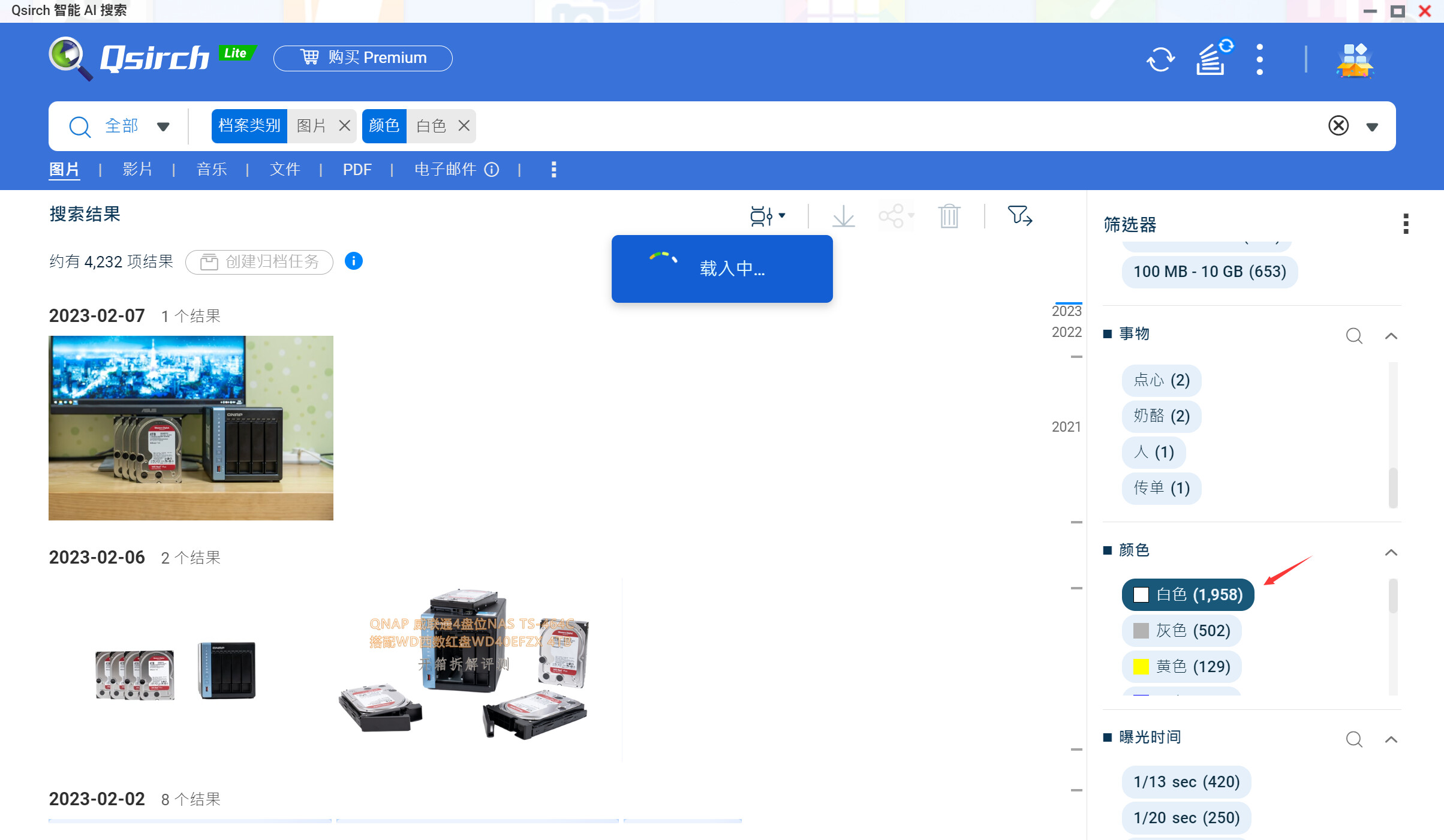Open the 2023-02-07 NAS photo thumbnail

tap(191, 427)
